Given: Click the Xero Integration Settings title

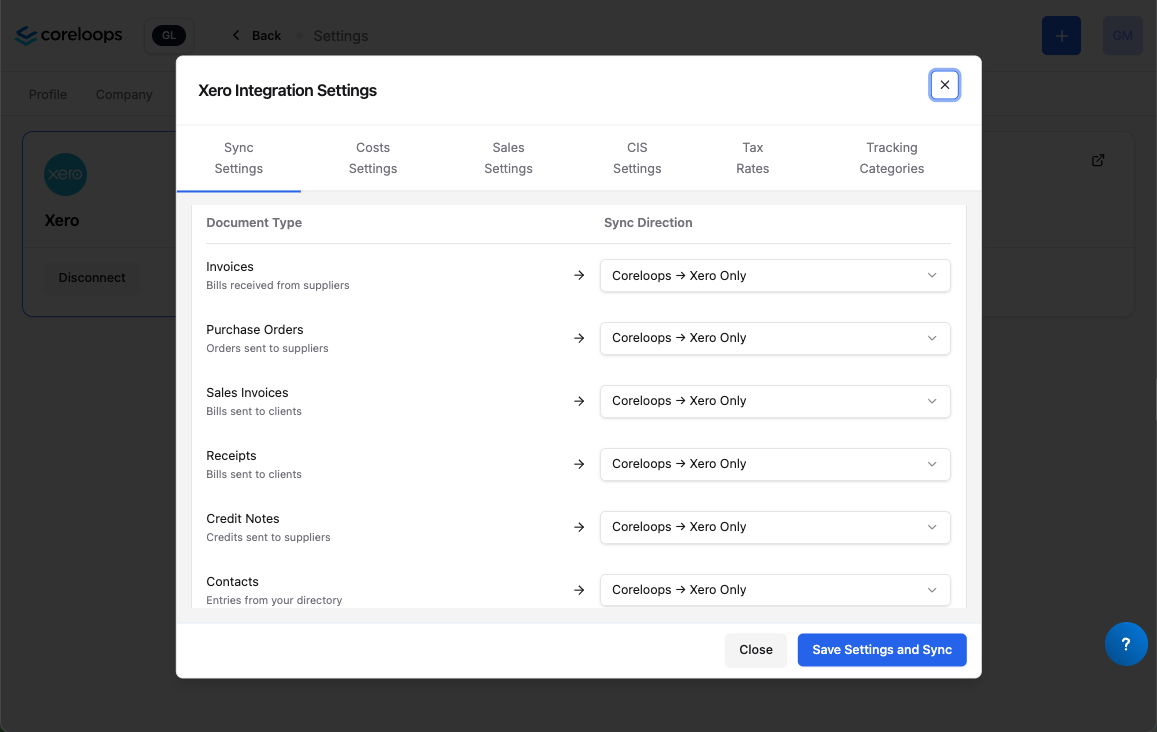Looking at the screenshot, I should pyautogui.click(x=287, y=91).
